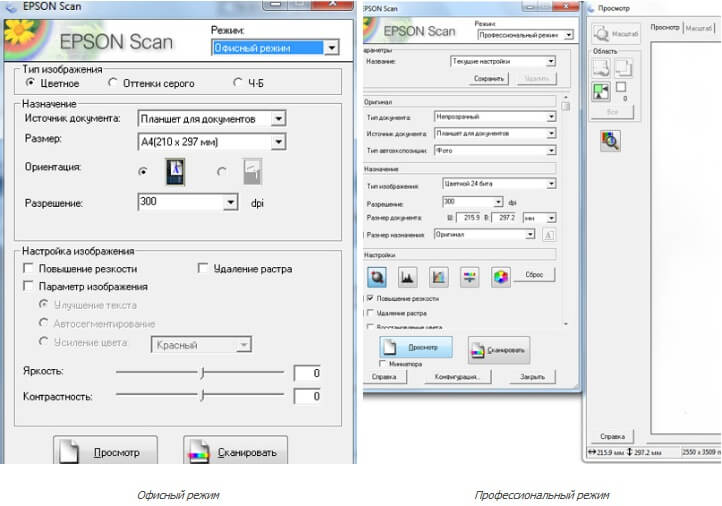Choose the portrait orientation radio button
The width and height of the screenshot is (722, 506).
[x=143, y=172]
